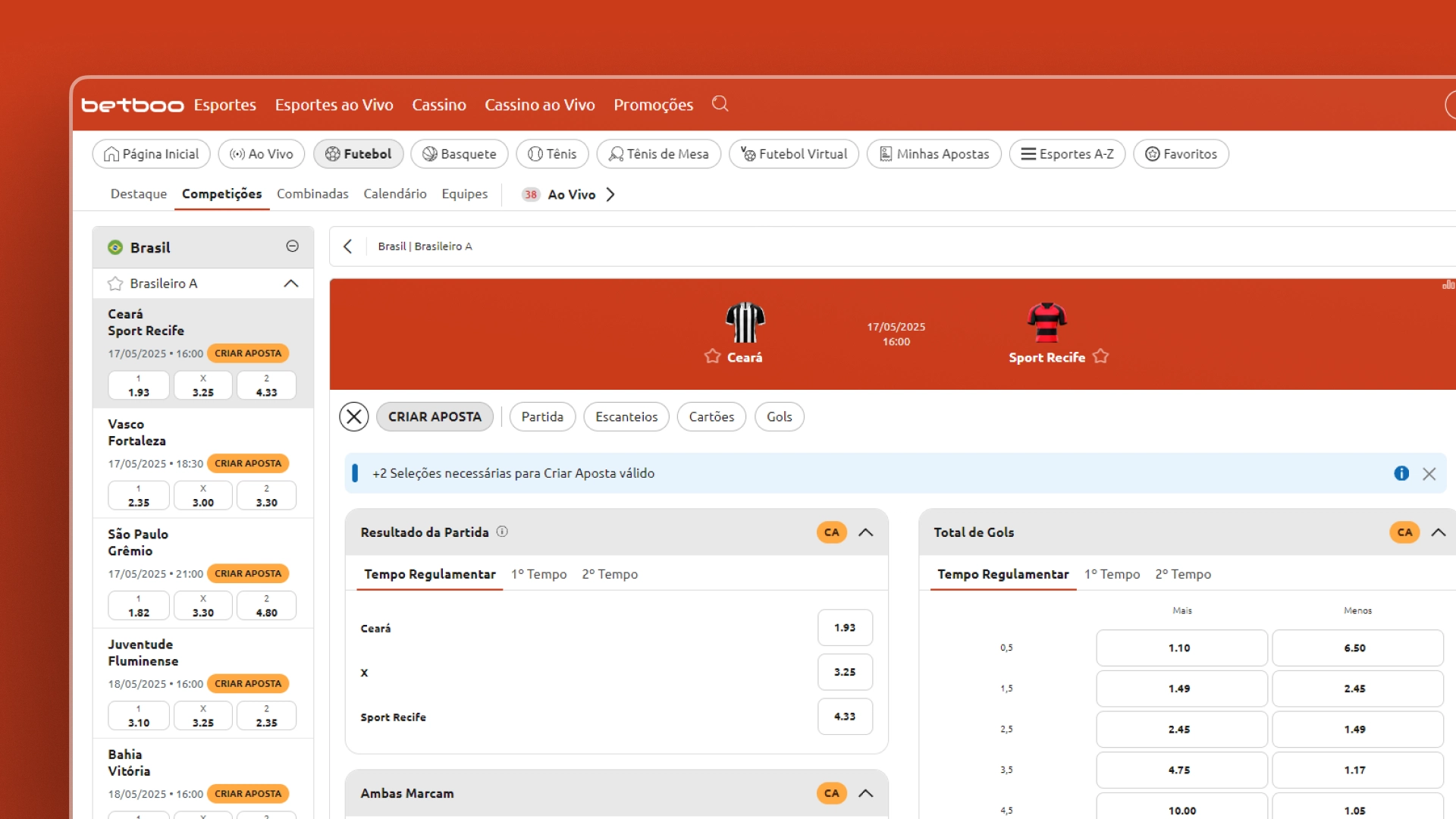Filter markets by Cartões
Screen dimensions: 1456x819
click(x=711, y=416)
